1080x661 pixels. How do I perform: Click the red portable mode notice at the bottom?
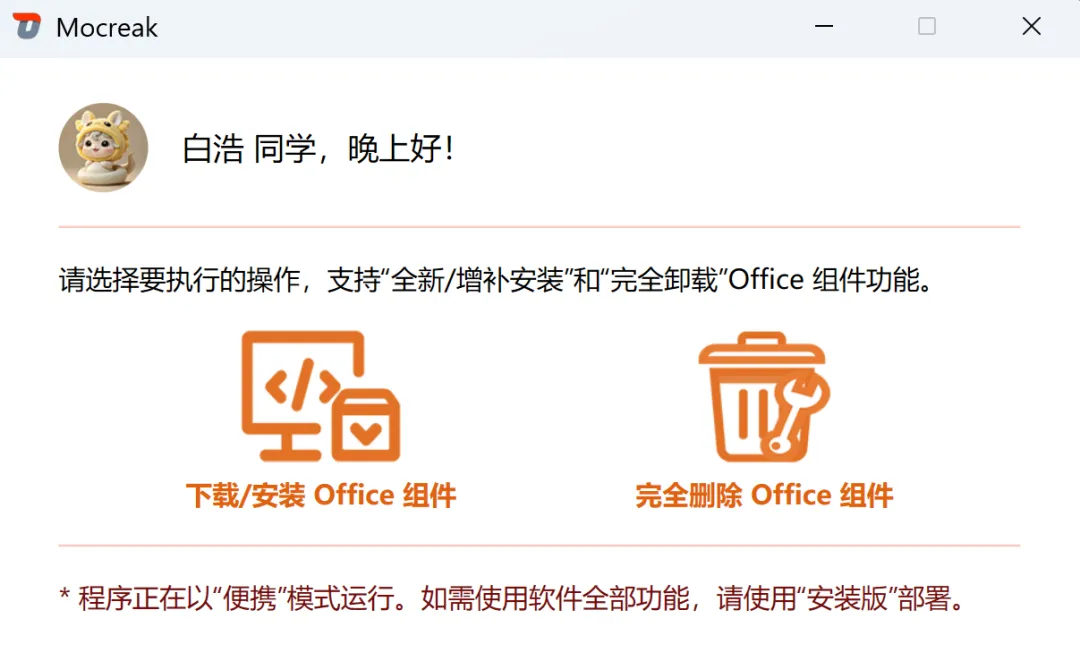(512, 598)
